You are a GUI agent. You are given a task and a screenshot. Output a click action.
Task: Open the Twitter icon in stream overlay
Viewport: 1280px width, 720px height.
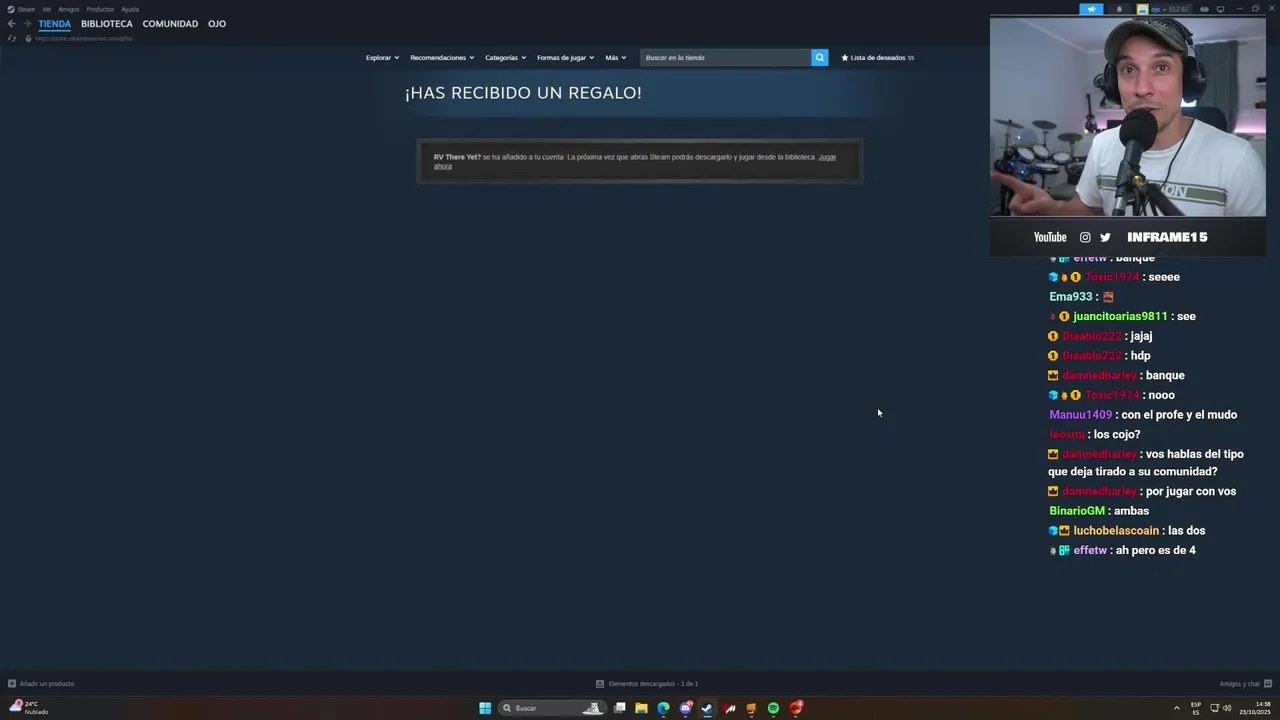[x=1105, y=237]
